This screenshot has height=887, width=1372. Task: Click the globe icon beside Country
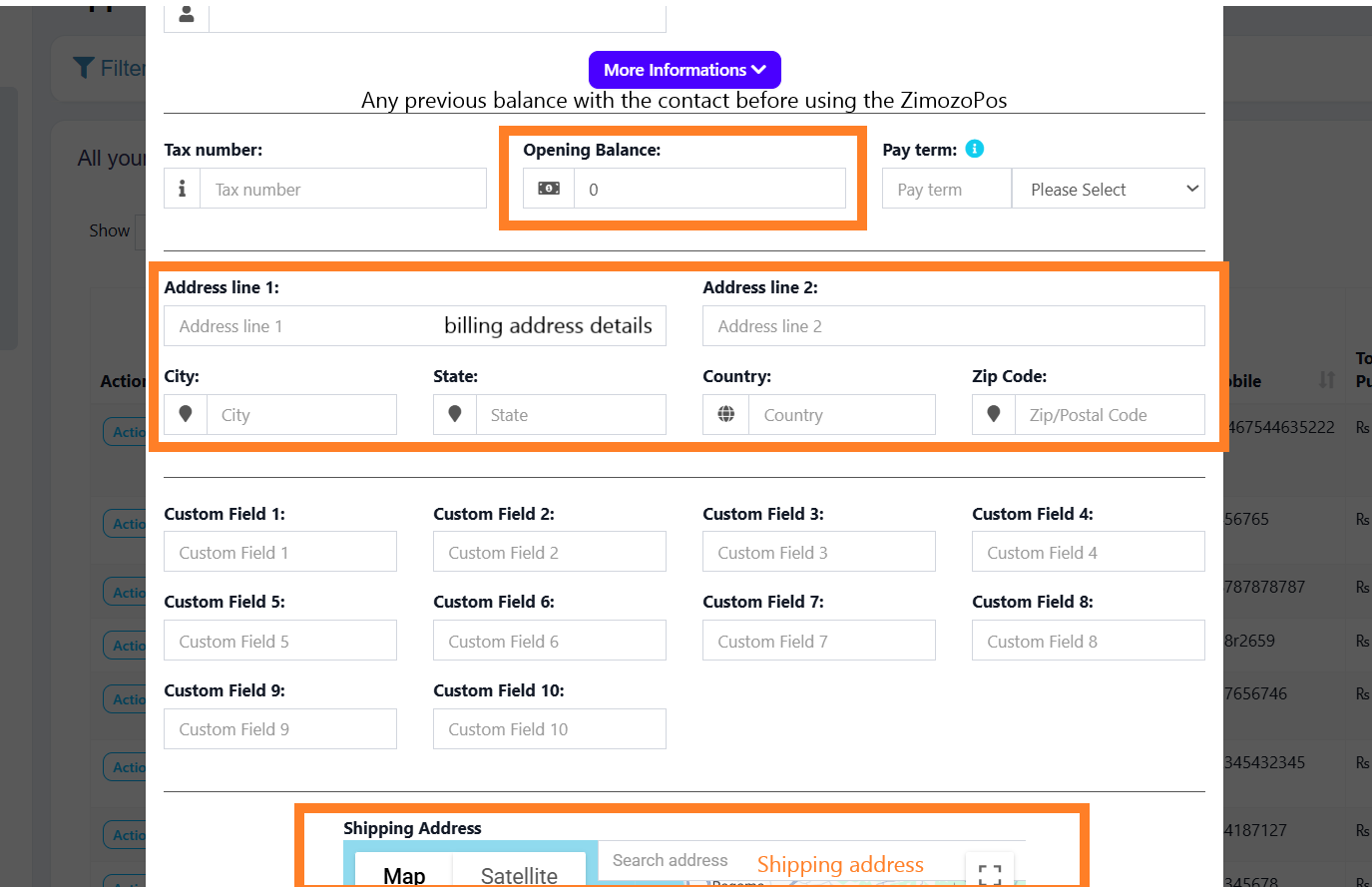(x=725, y=414)
